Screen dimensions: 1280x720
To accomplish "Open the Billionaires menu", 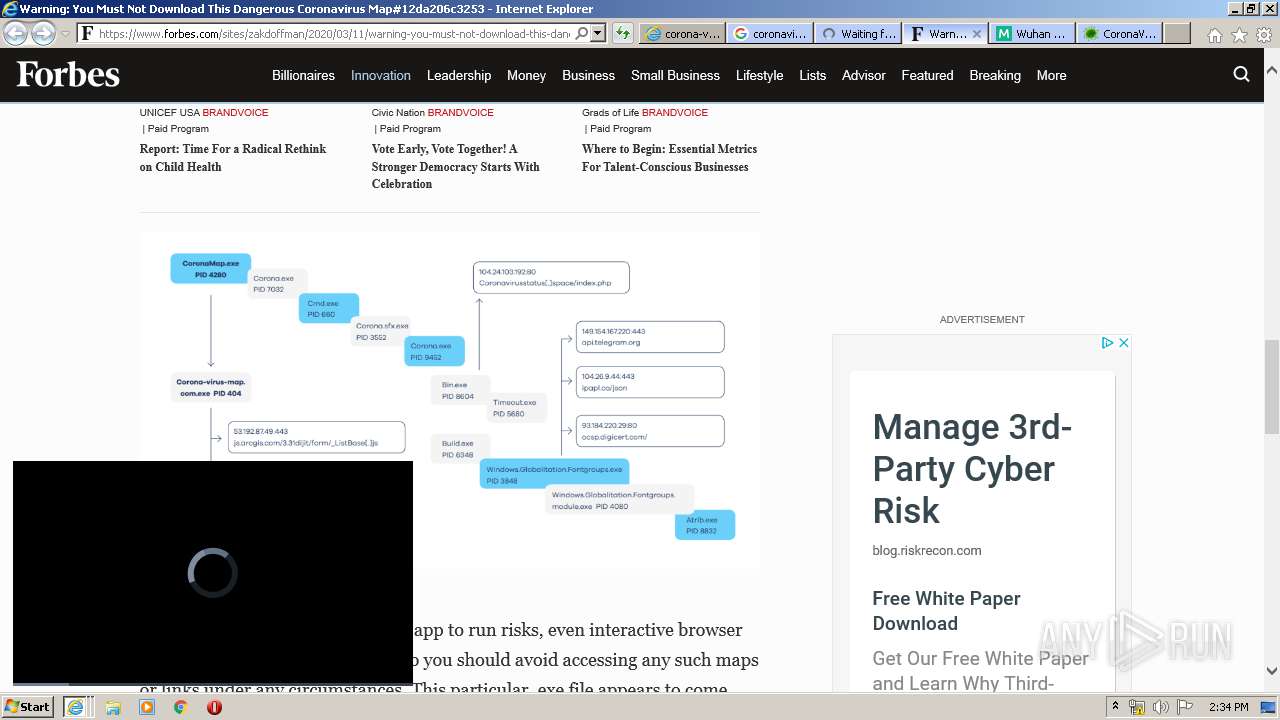I will tap(303, 75).
